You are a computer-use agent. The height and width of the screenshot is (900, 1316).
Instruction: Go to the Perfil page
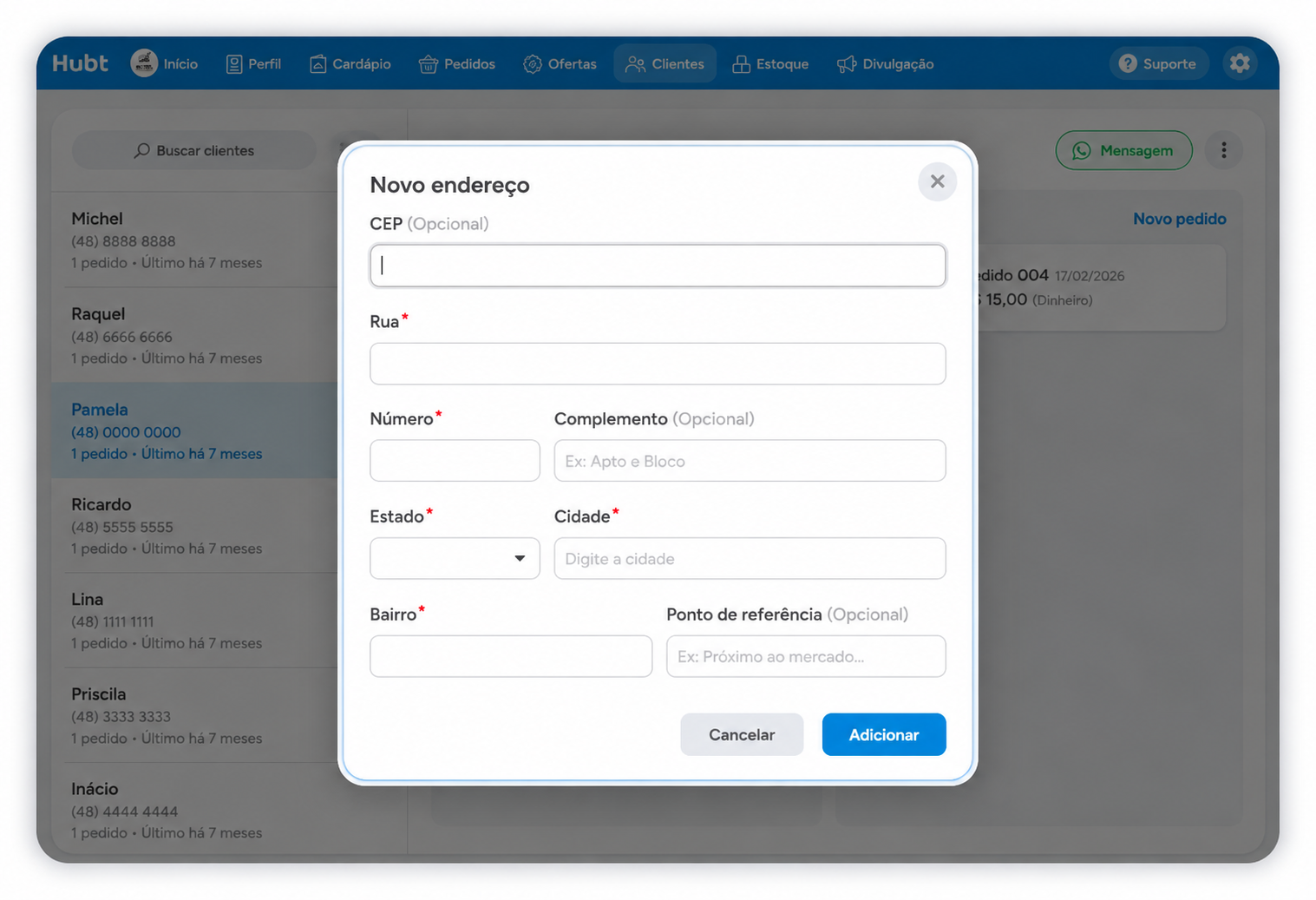pyautogui.click(x=253, y=63)
